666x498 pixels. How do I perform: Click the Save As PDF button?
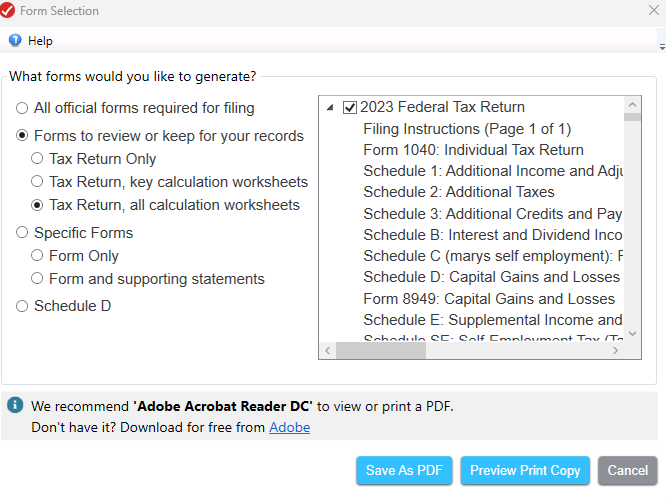[404, 470]
